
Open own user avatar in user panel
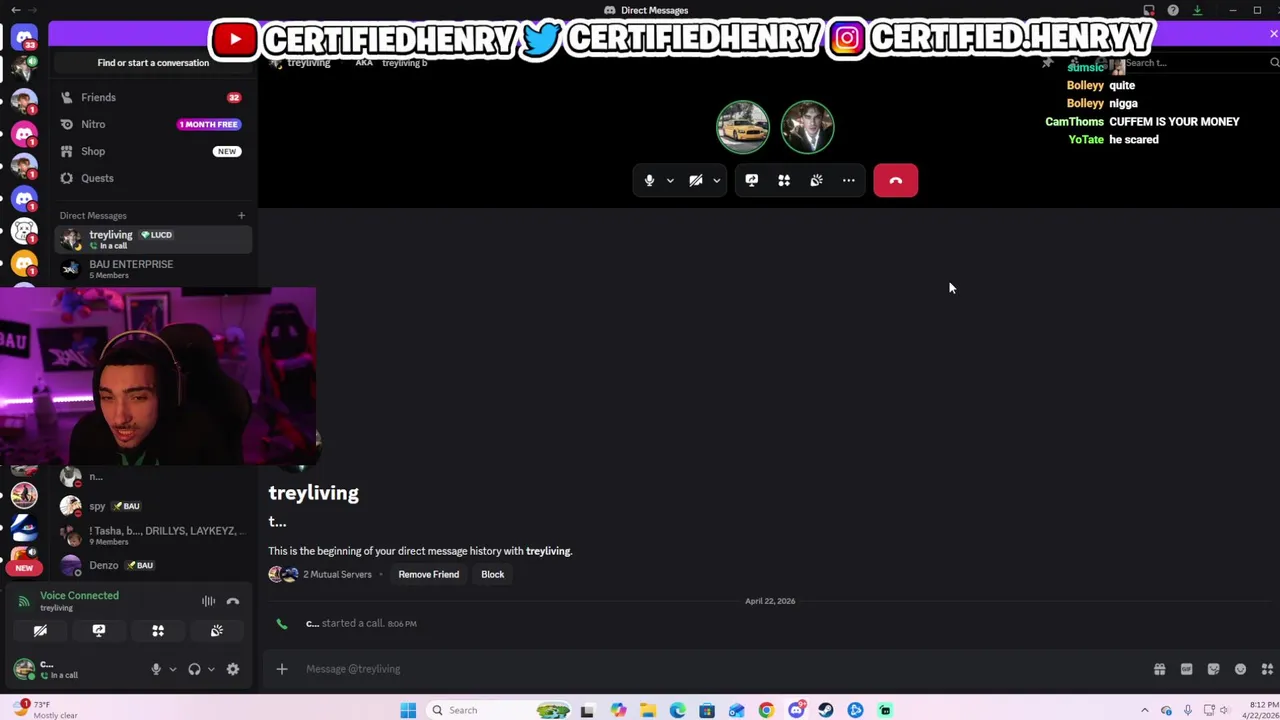(x=24, y=669)
